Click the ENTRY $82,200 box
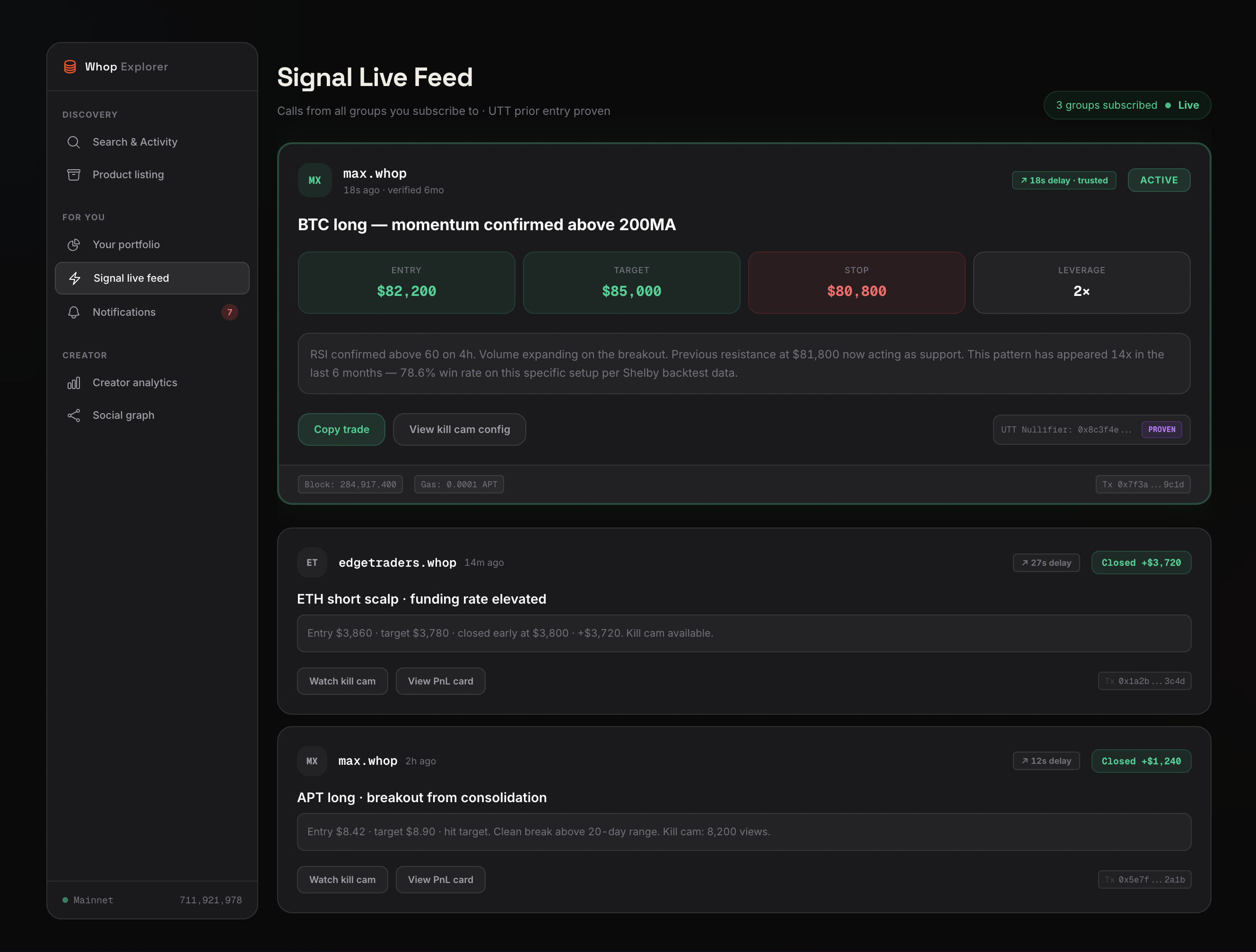 click(407, 283)
